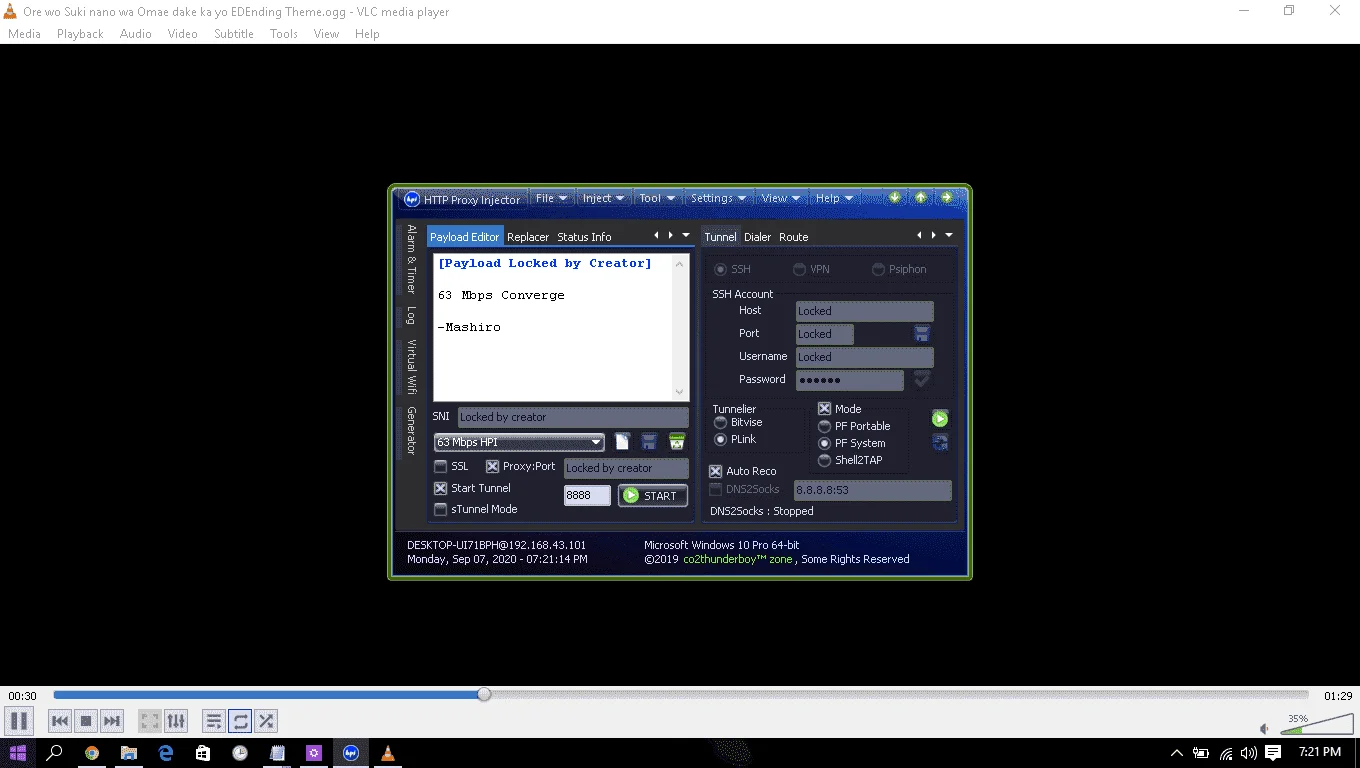Switch to the Route tab
Image resolution: width=1360 pixels, height=768 pixels.
click(794, 237)
